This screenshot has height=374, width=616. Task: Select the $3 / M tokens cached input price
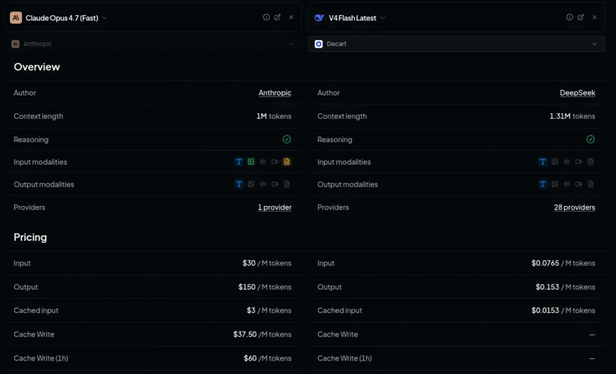[269, 310]
